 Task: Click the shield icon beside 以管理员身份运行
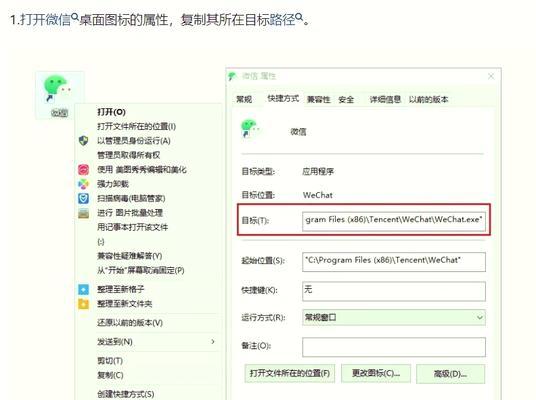pyautogui.click(x=83, y=141)
